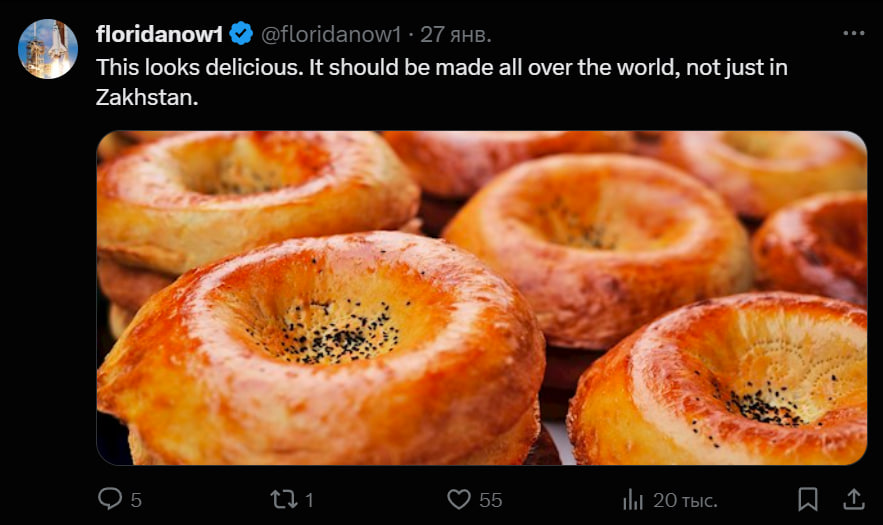Click the views analytics bar-chart icon
Image resolution: width=883 pixels, height=525 pixels.
(633, 498)
